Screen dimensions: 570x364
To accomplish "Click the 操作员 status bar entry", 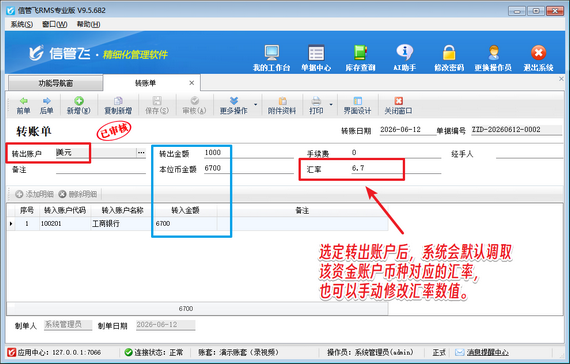I will click(x=370, y=352).
